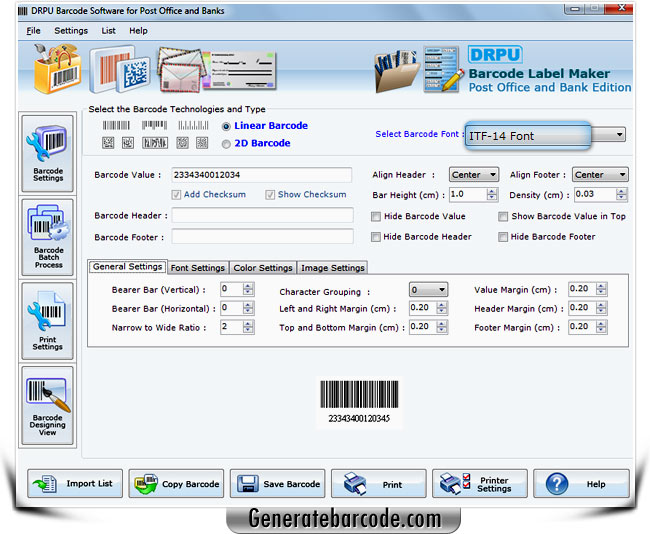Click the bank cheque banner icon
The width and height of the screenshot is (650, 534).
coord(240,70)
